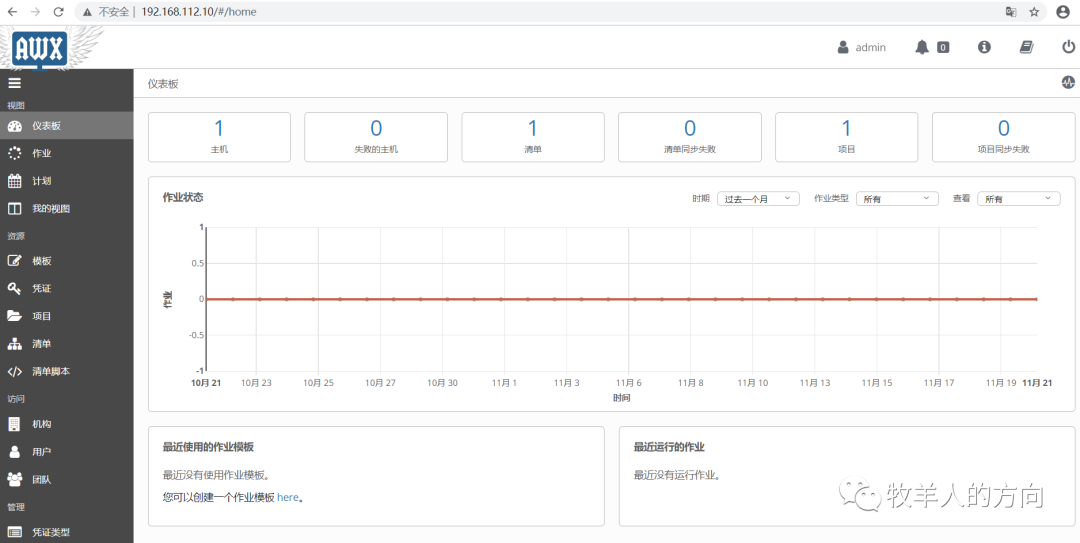Click the 10月 21 axis label

[x=206, y=382]
